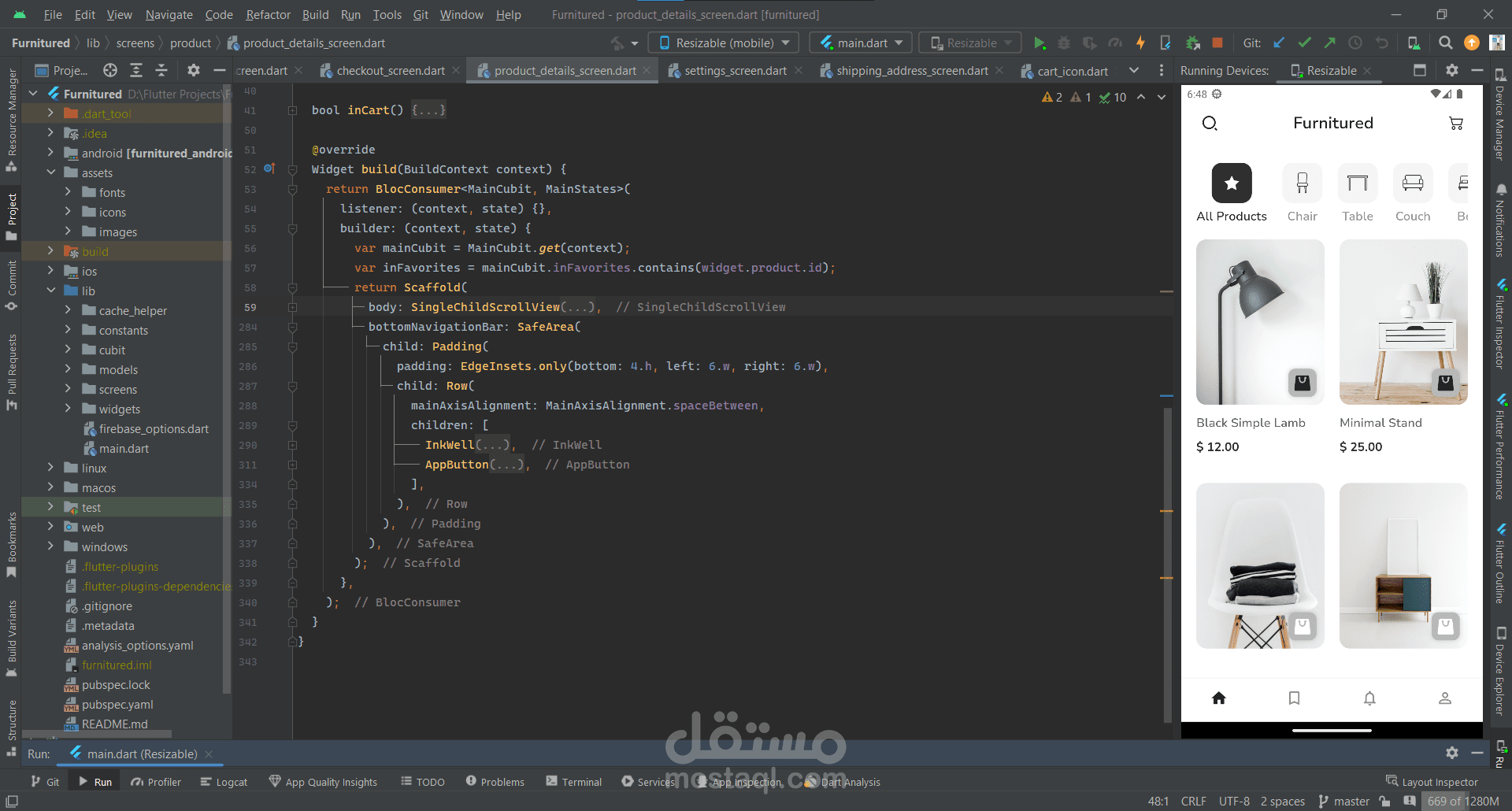Open the main.dart run configuration dropdown
This screenshot has width=1512, height=811.
tap(861, 43)
